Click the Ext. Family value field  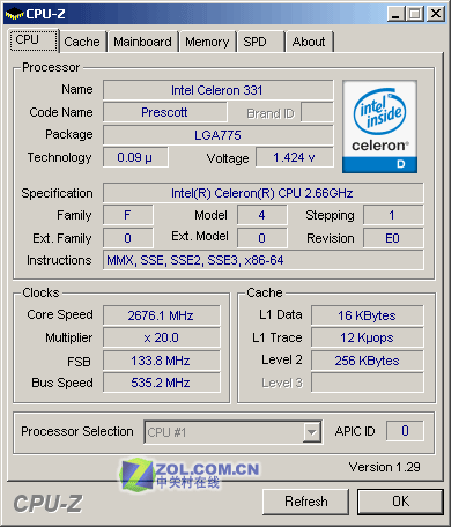point(128,238)
